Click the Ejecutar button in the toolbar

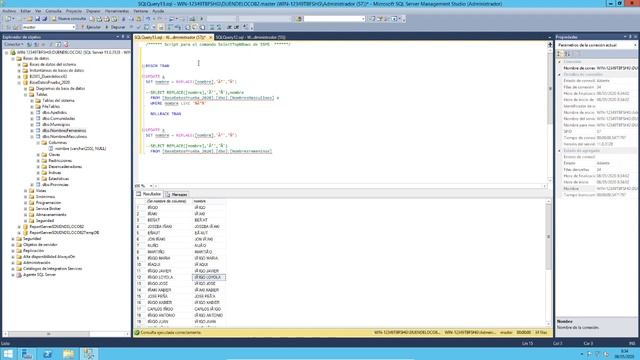click(90, 27)
